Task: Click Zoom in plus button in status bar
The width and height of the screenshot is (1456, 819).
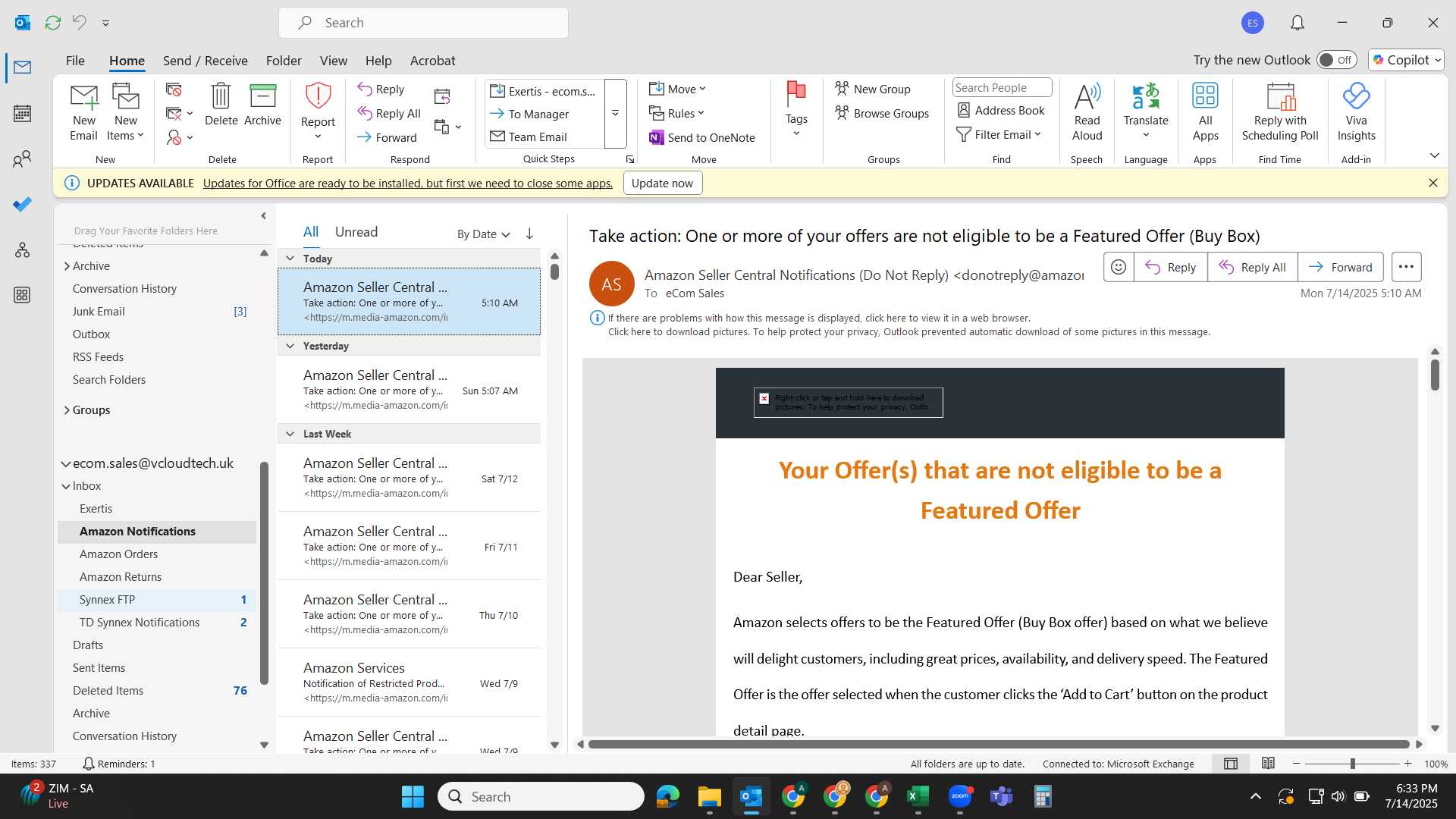Action: (x=1407, y=764)
